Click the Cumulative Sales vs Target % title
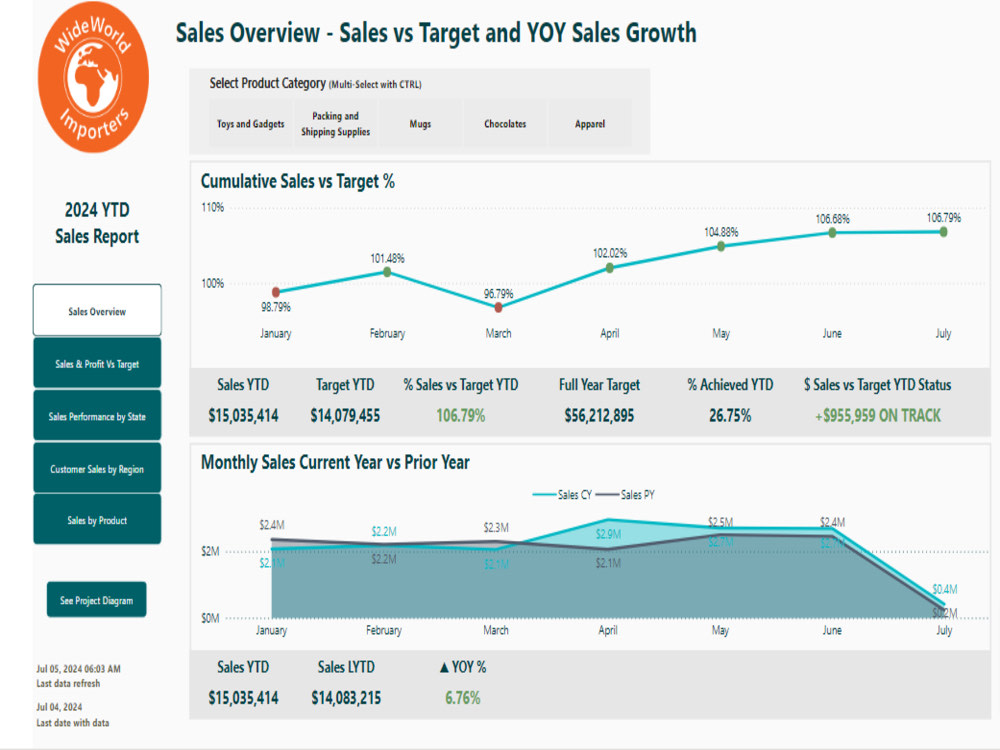 298,181
